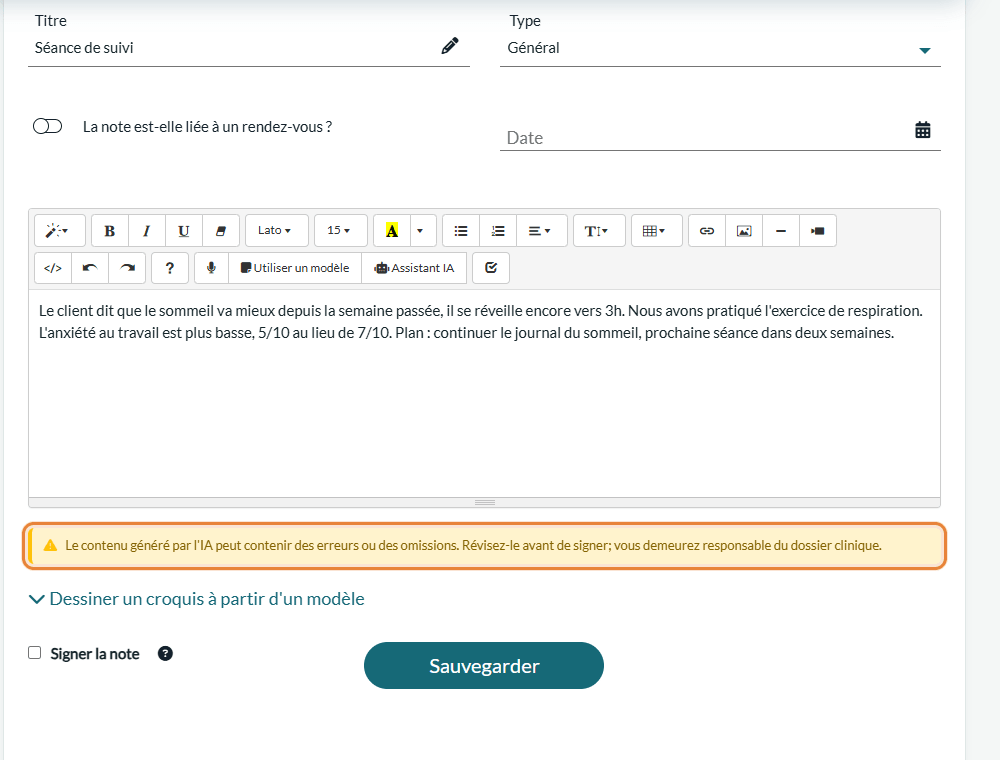The image size is (1000, 760).
Task: Show help about signing the note
Action: (x=165, y=654)
